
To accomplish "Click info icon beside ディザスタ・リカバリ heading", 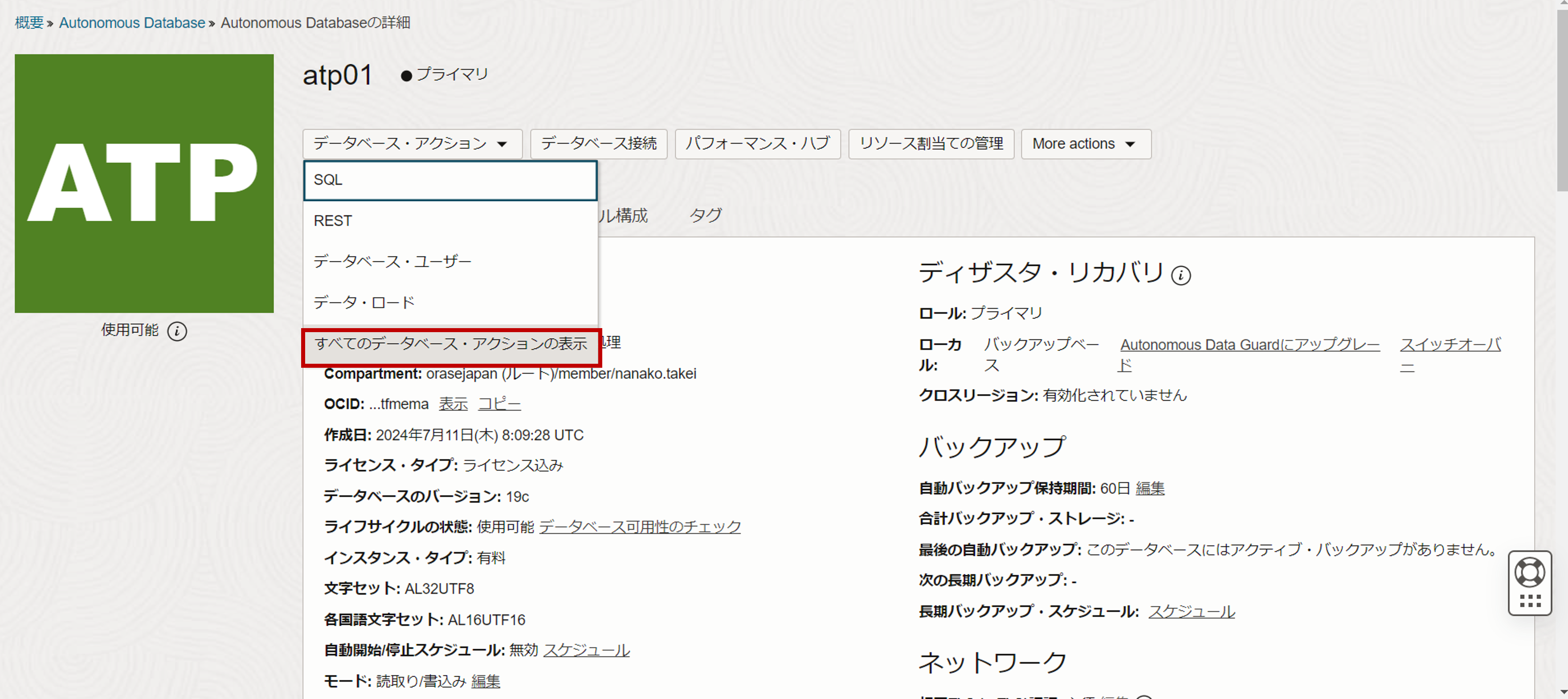I will click(1181, 276).
